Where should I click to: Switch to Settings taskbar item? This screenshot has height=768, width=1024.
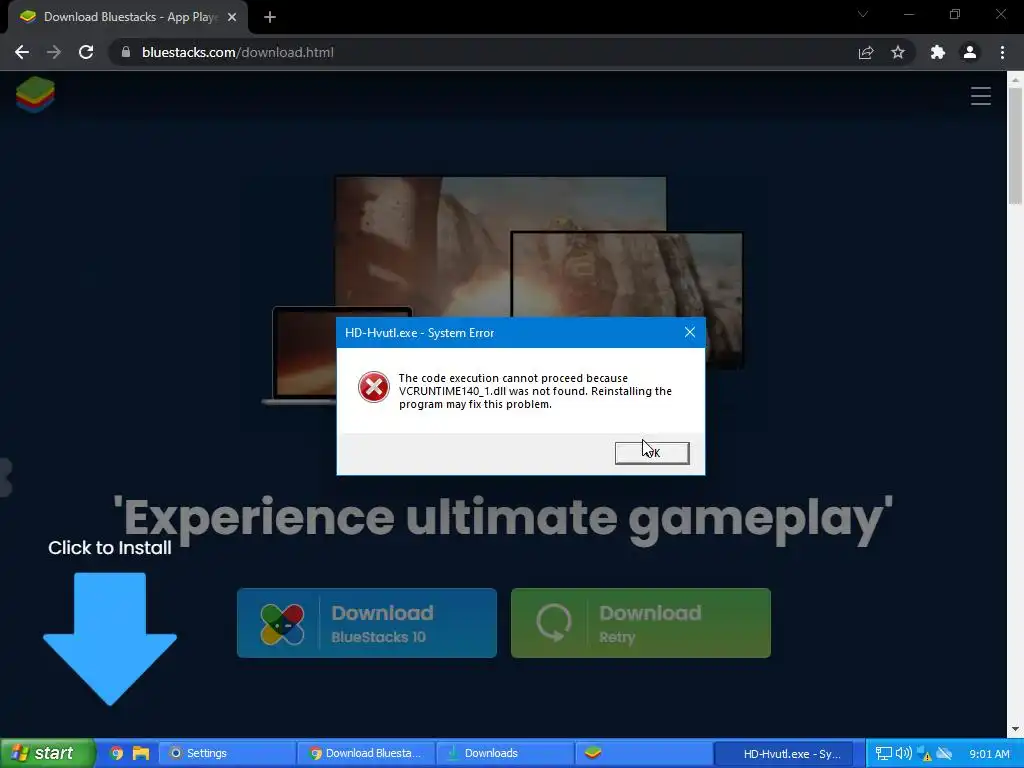[226, 753]
